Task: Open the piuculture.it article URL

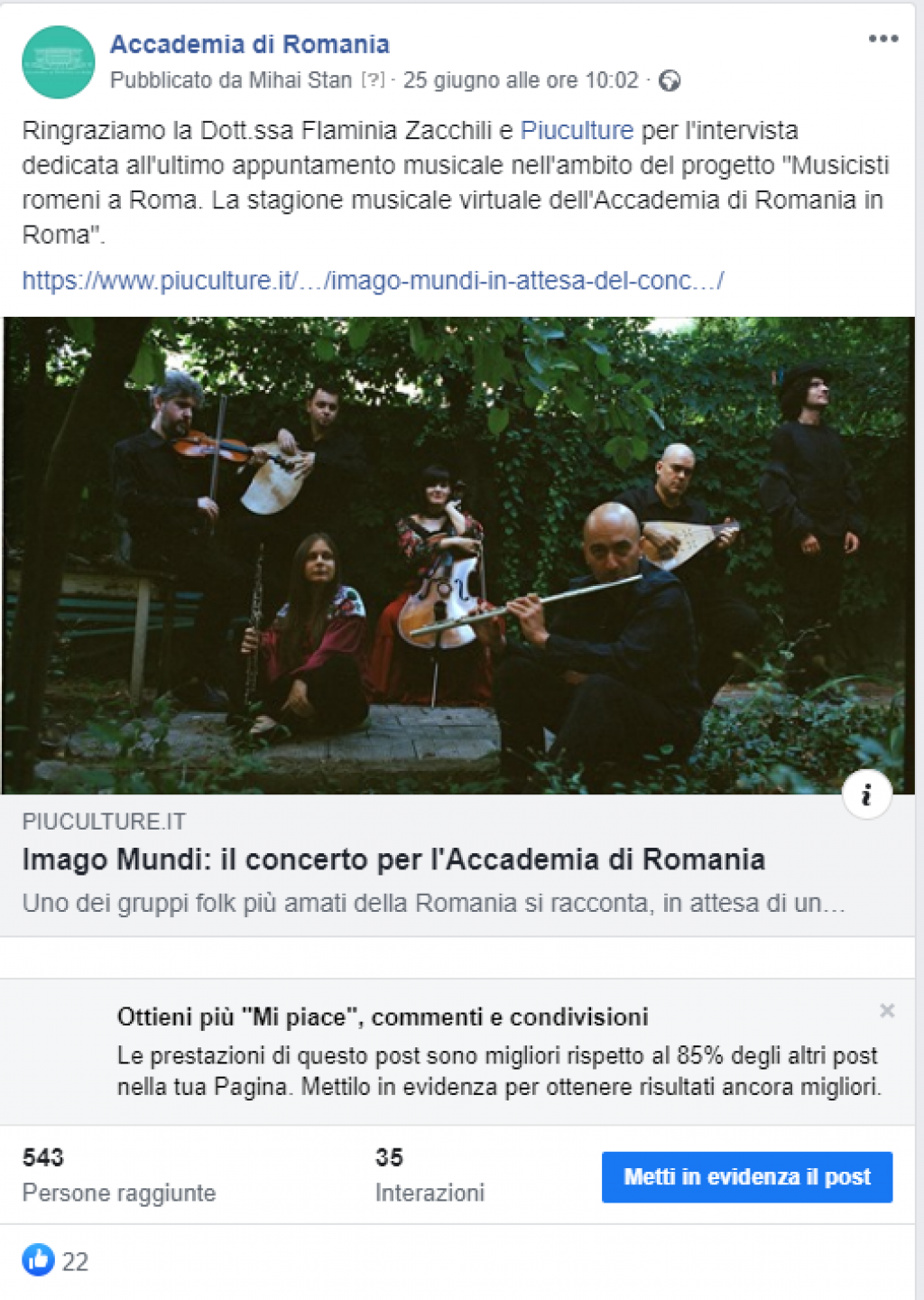Action: tap(373, 281)
